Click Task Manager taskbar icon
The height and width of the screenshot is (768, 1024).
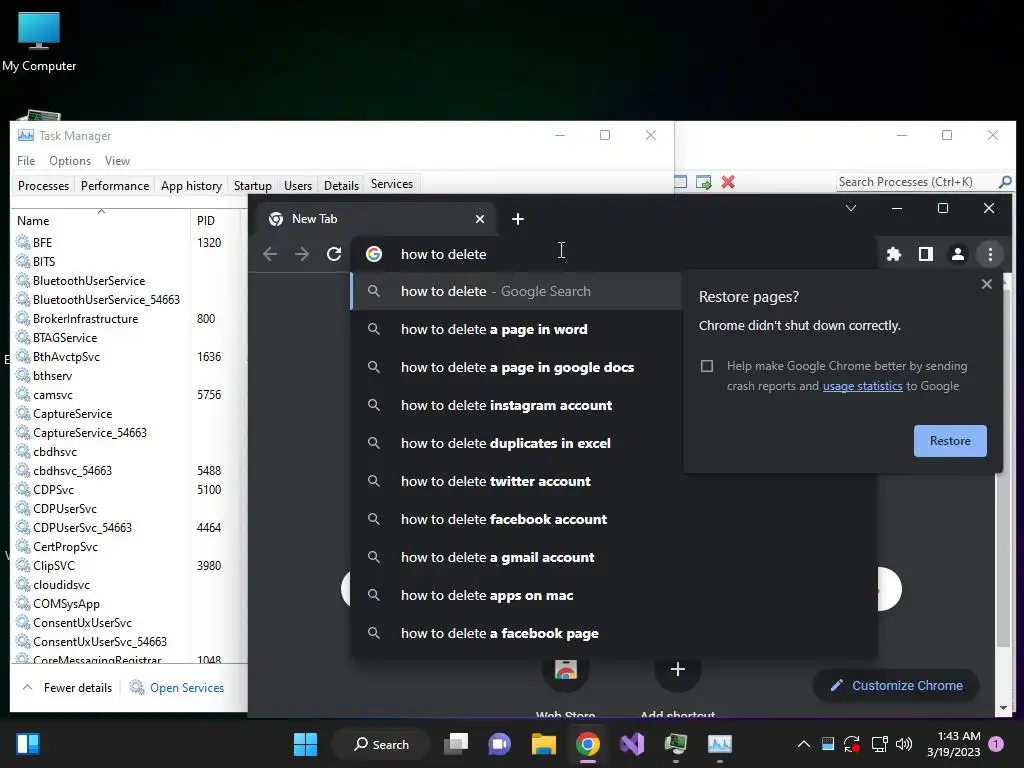pos(720,744)
